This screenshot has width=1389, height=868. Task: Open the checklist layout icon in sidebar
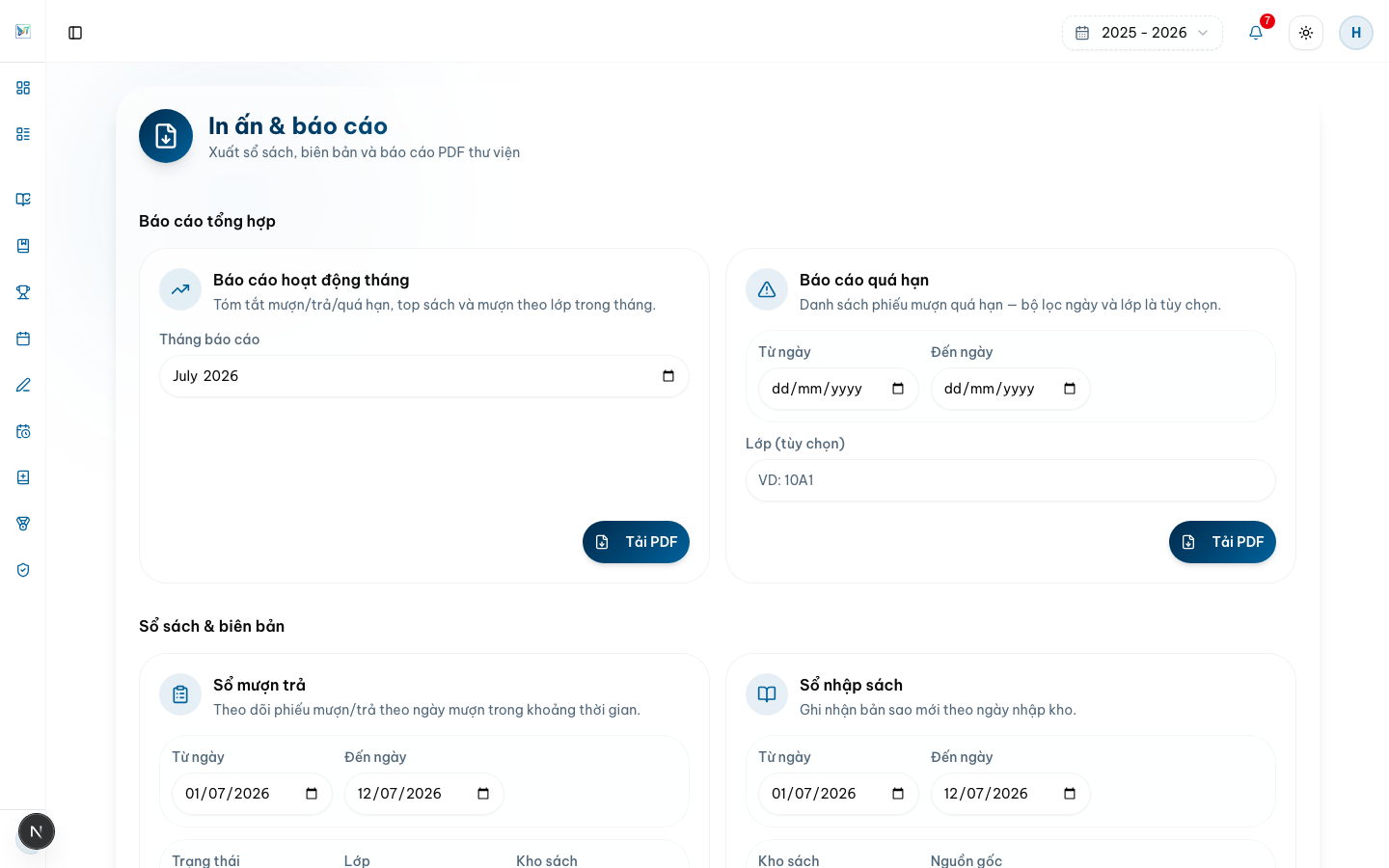pyautogui.click(x=23, y=134)
